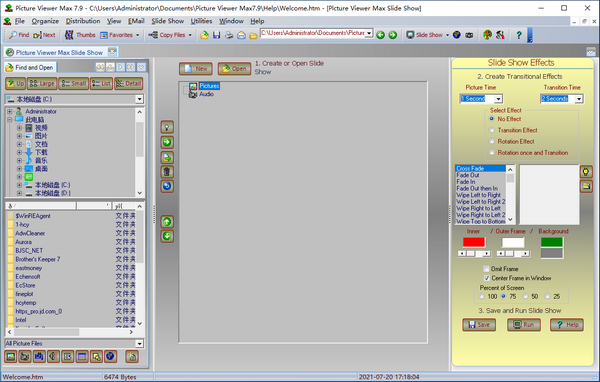Open Thumbs view from the toolbar
This screenshot has height=382, width=600.
[x=80, y=35]
